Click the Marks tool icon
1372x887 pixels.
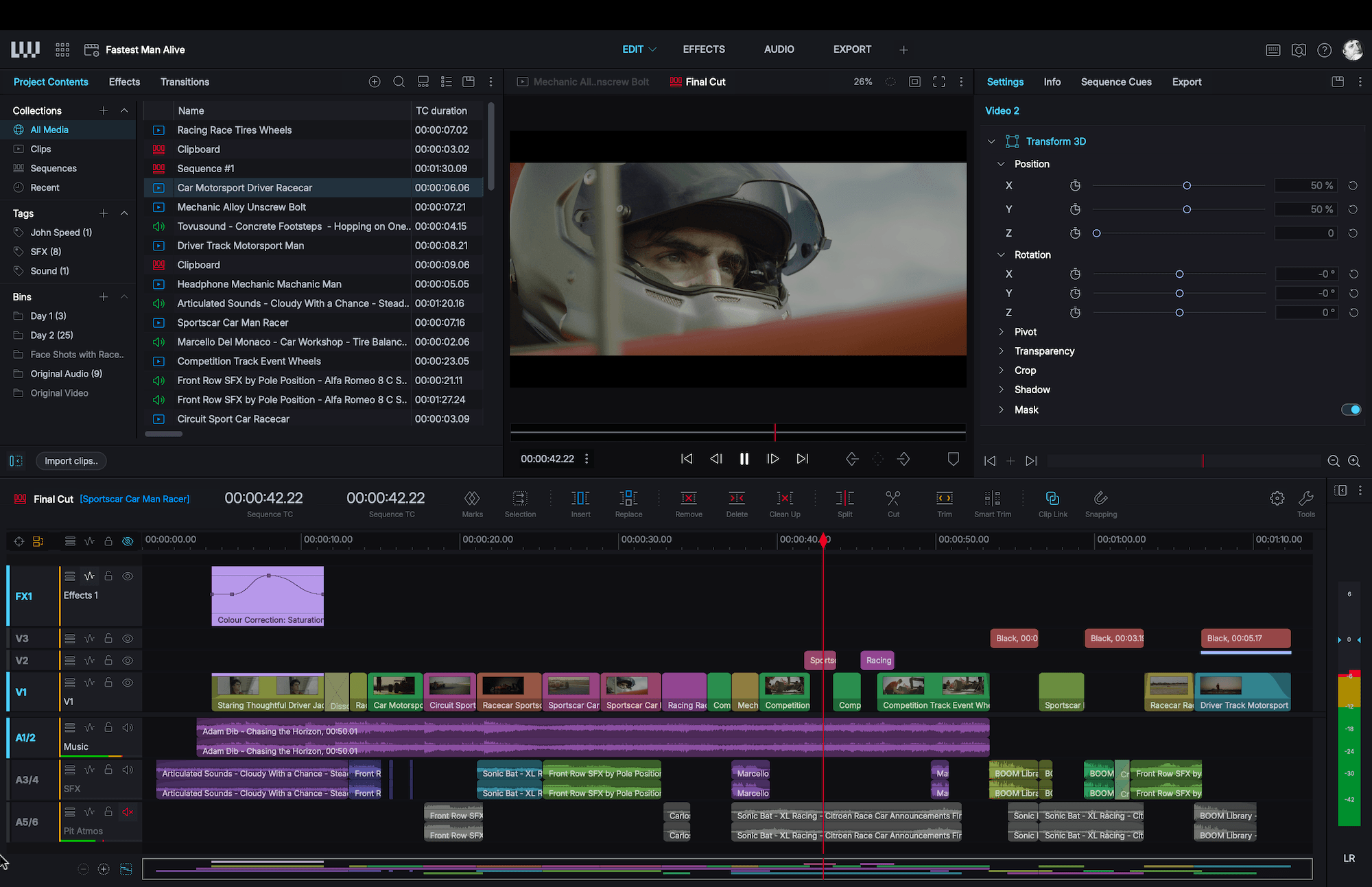(472, 498)
